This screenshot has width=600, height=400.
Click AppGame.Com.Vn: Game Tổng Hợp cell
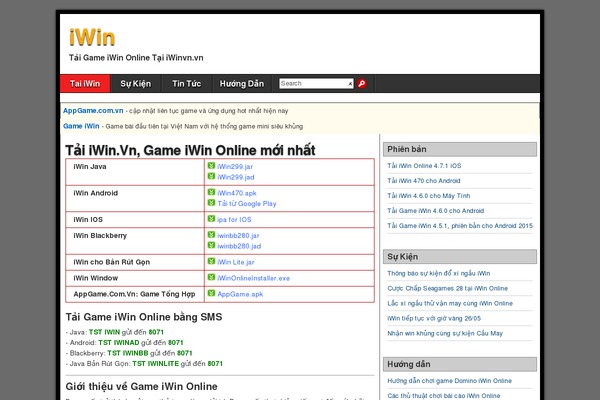pos(135,294)
